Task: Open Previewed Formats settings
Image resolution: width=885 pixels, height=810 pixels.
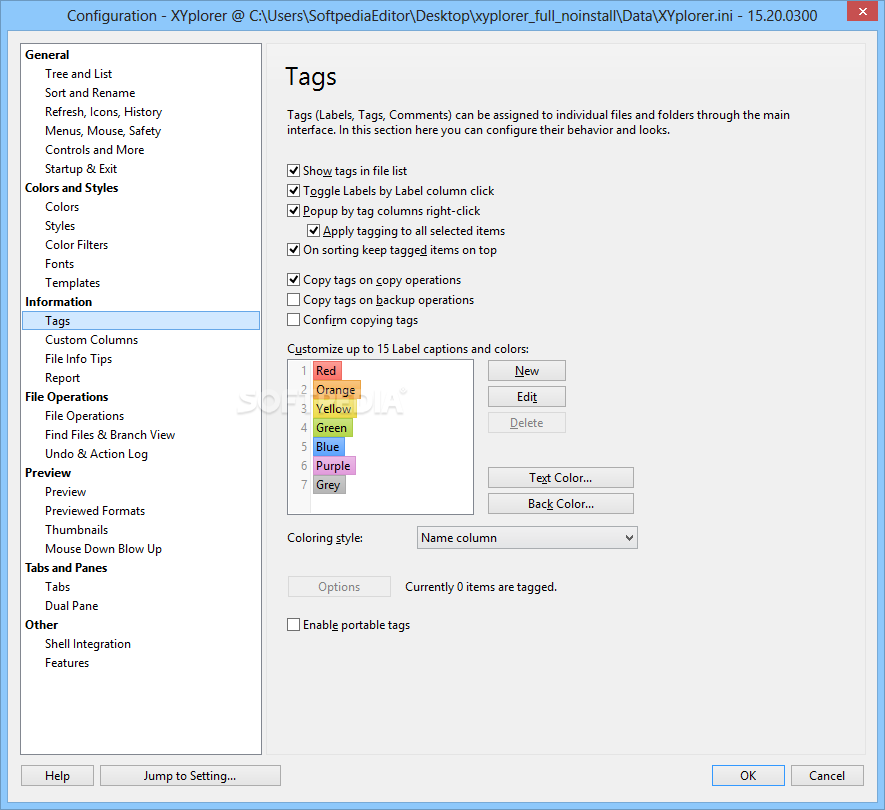Action: (95, 511)
